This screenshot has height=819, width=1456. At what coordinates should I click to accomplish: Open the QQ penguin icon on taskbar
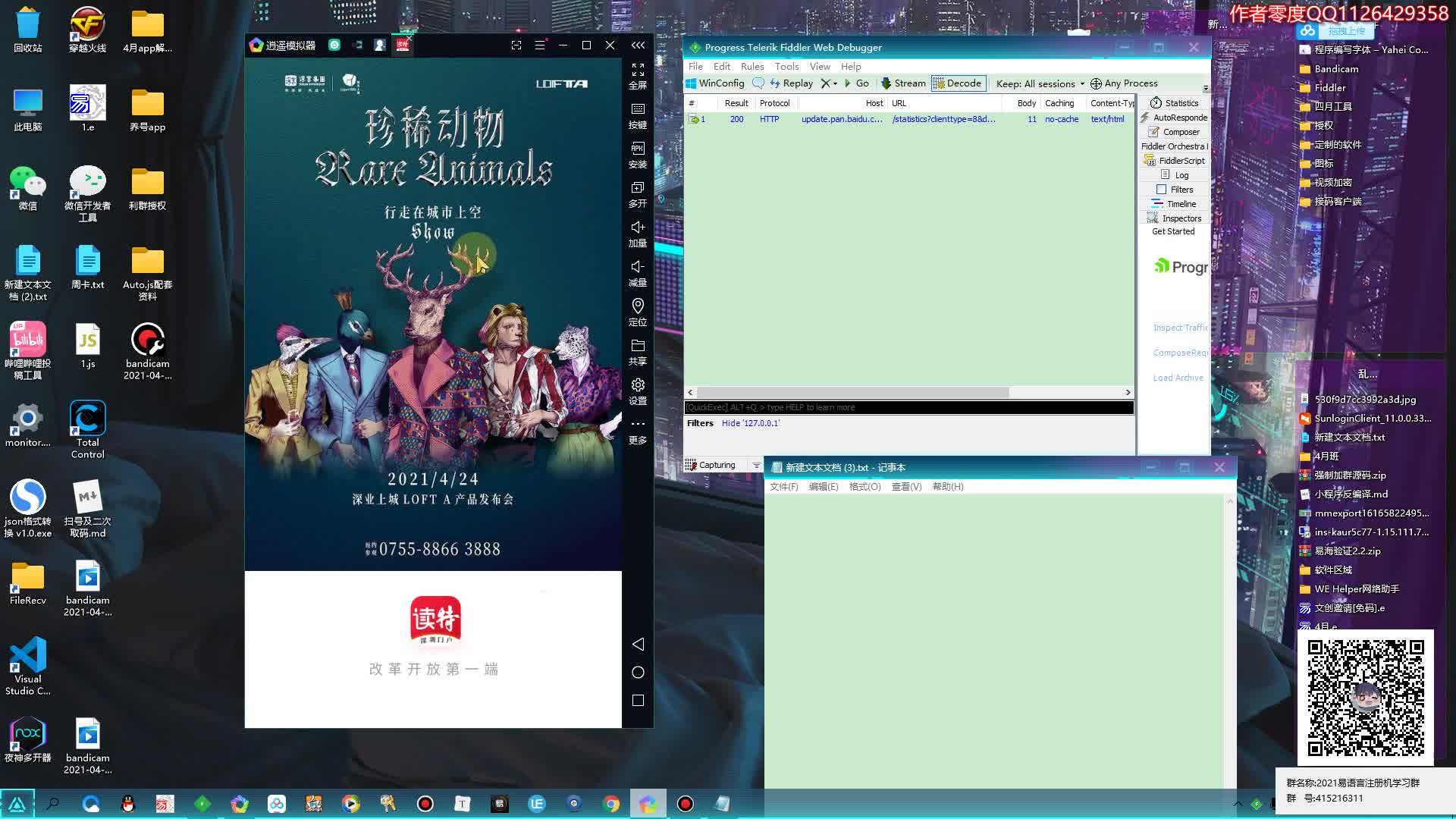click(128, 804)
